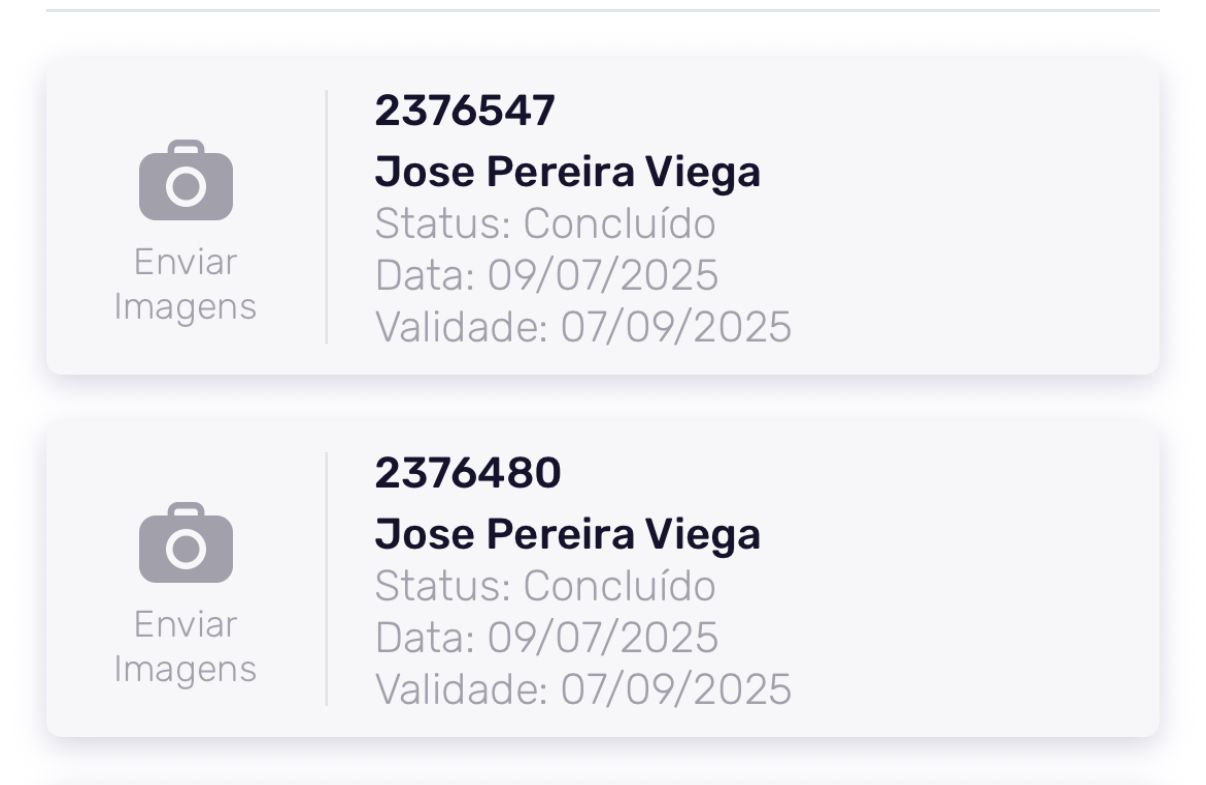Tap the Data 09/07/2025 line in card 2376547
Image resolution: width=1206 pixels, height=785 pixels.
[546, 275]
